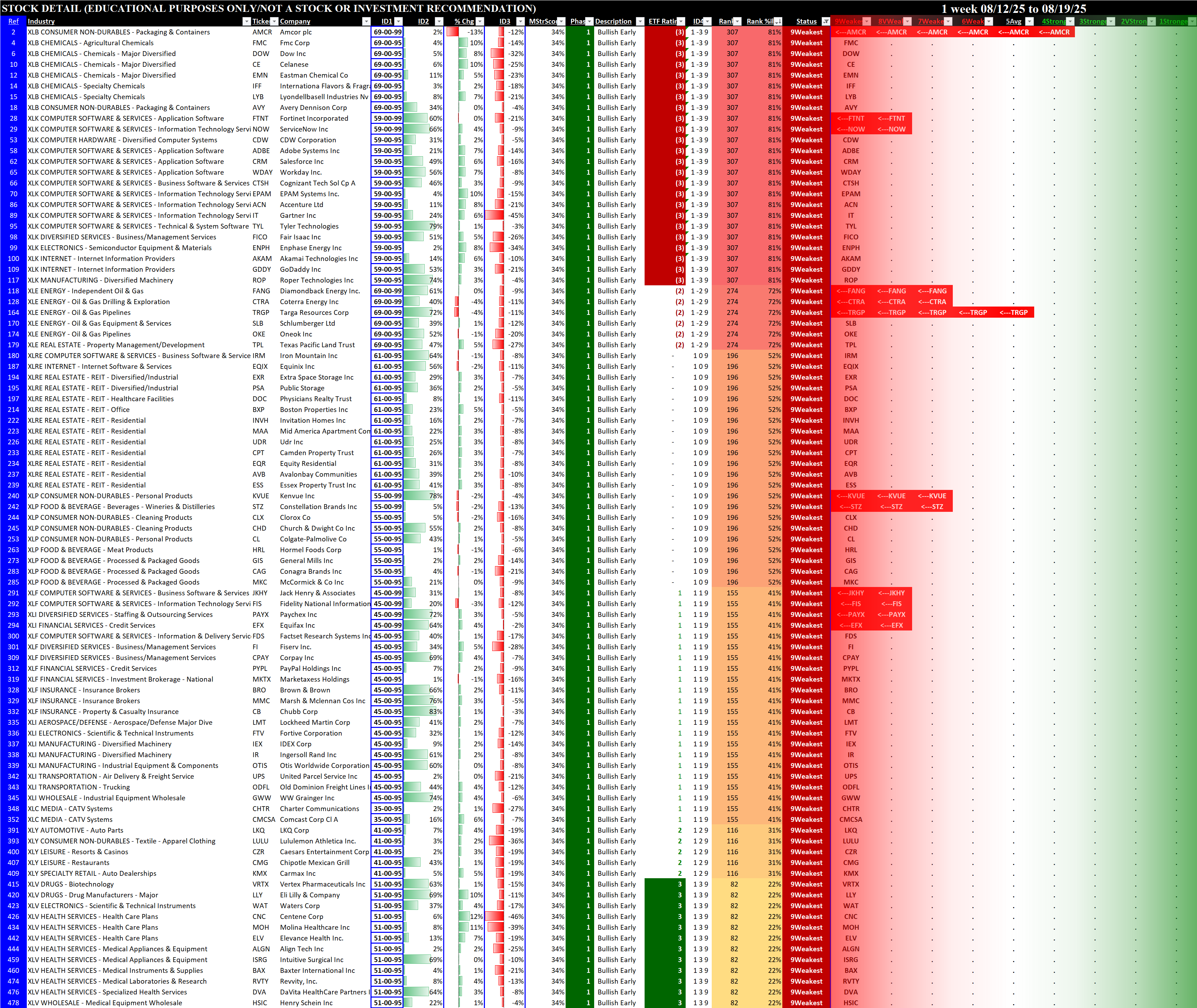Viewport: 1197px width, 1008px height.
Task: Click the % Chg filter arrow
Action: pyautogui.click(x=479, y=22)
